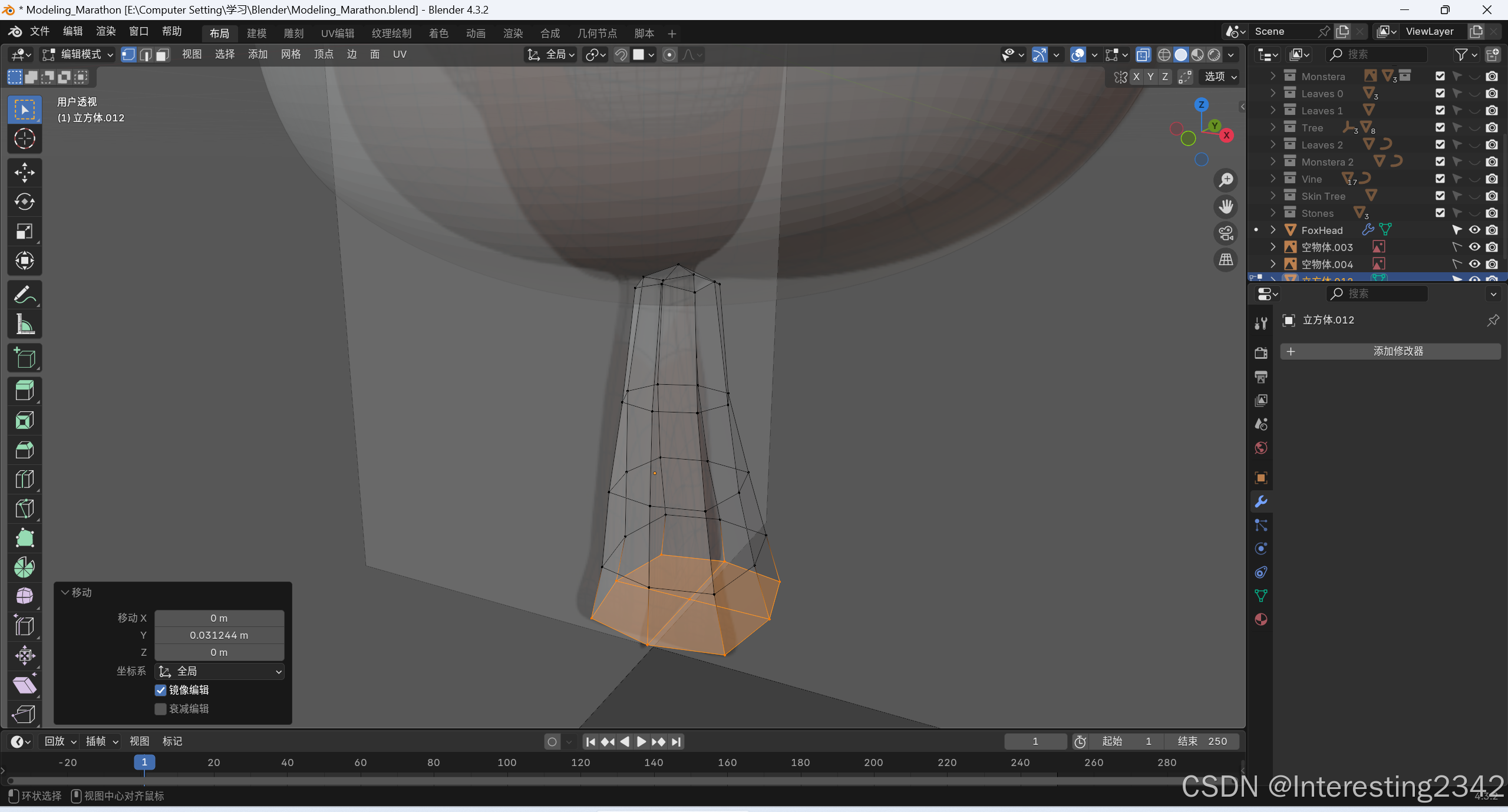Open the Material properties tab
The image size is (1508, 812).
click(x=1260, y=619)
